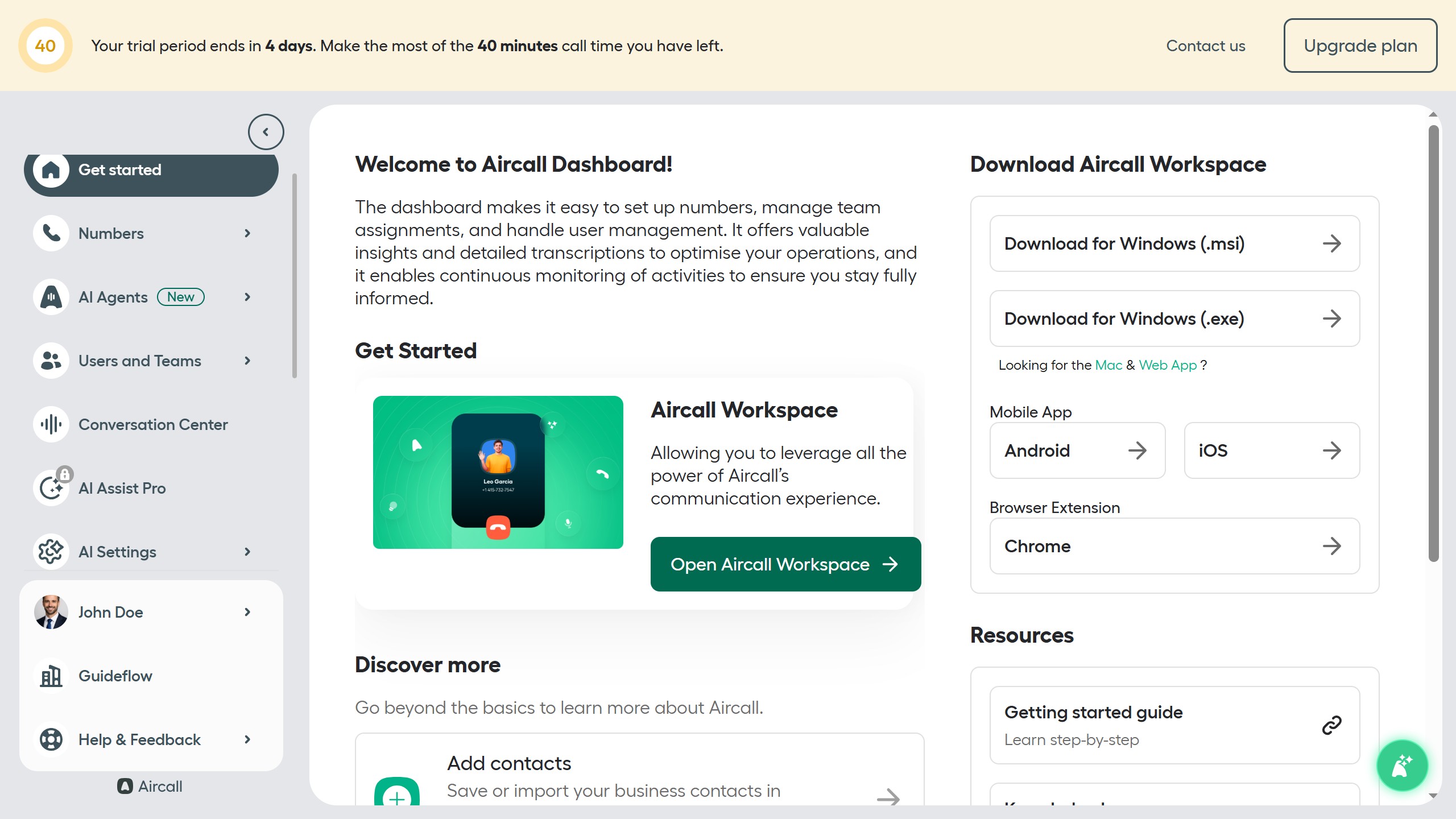Click the 40 minutes trial counter badge
The image size is (1456, 819).
(45, 45)
